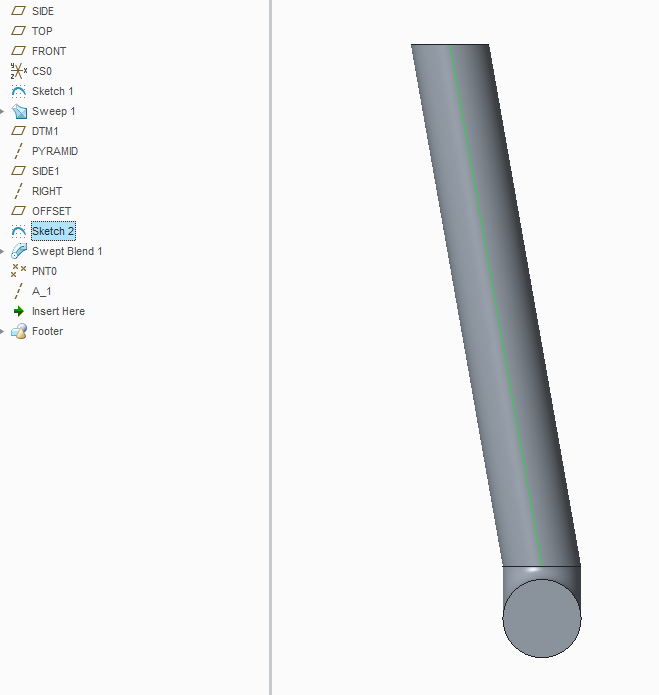Screen dimensions: 659x695
Task: Select RIGHT in the model tree
Action: pos(47,191)
